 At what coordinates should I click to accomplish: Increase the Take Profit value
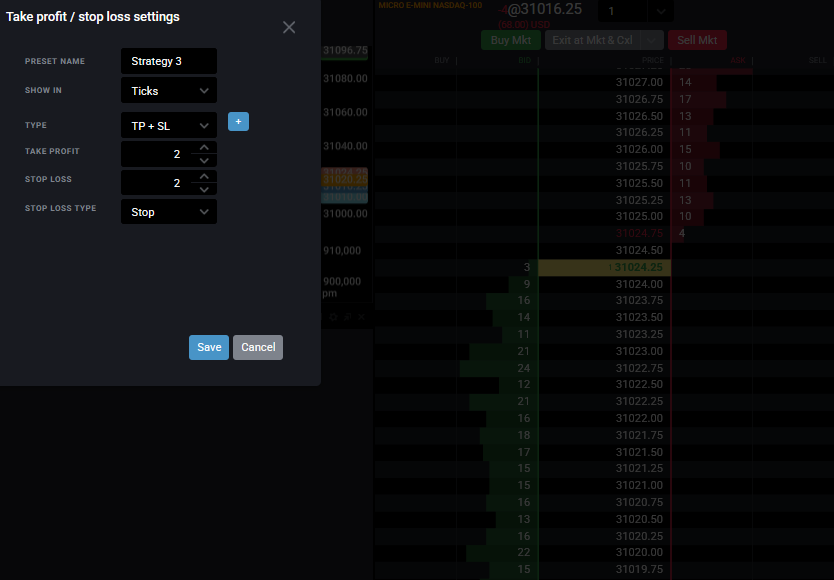tap(204, 147)
